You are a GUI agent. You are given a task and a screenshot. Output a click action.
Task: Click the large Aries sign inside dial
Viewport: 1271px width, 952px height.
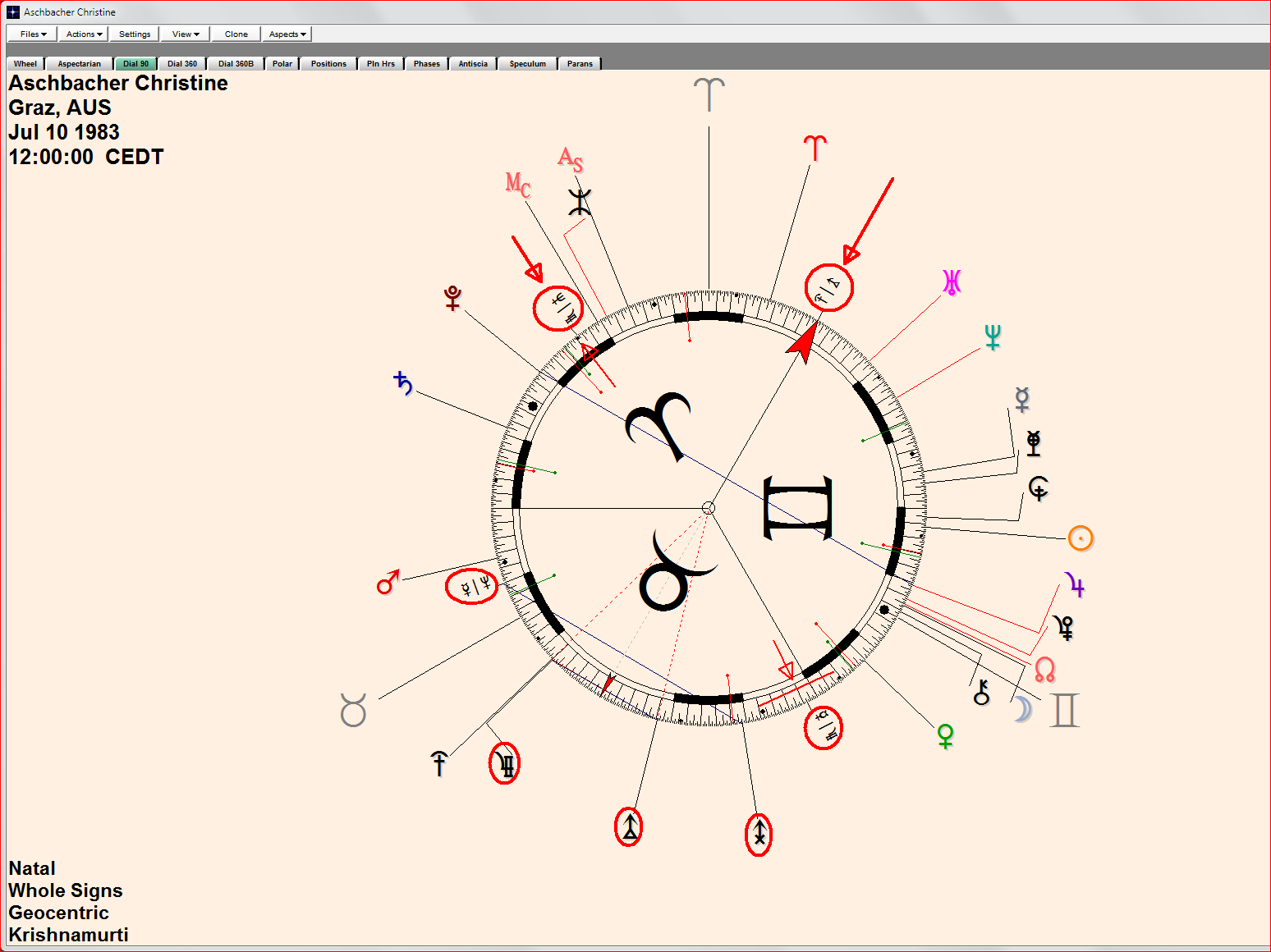(659, 425)
